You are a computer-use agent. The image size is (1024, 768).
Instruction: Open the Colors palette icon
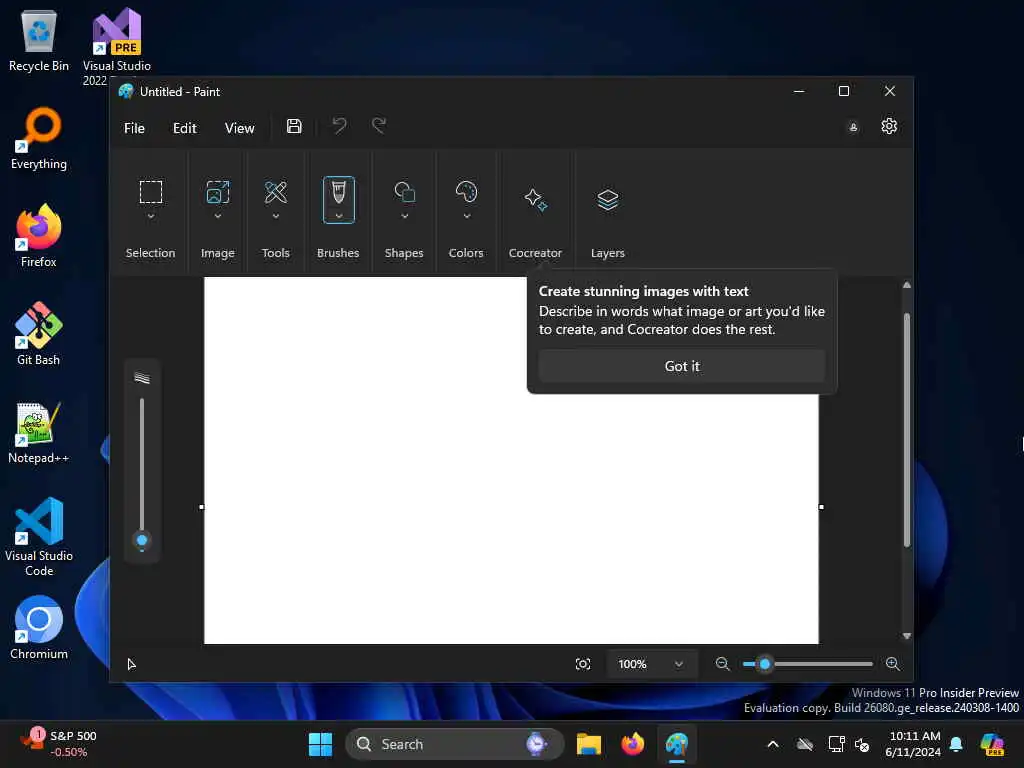[x=466, y=191]
